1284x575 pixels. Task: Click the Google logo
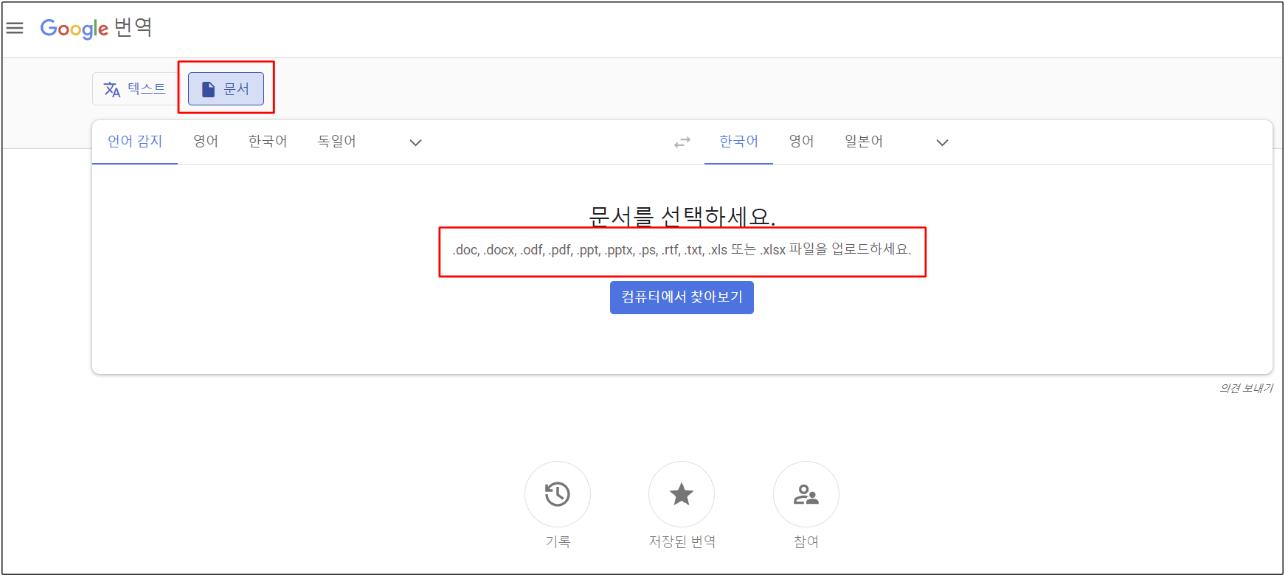pyautogui.click(x=74, y=28)
